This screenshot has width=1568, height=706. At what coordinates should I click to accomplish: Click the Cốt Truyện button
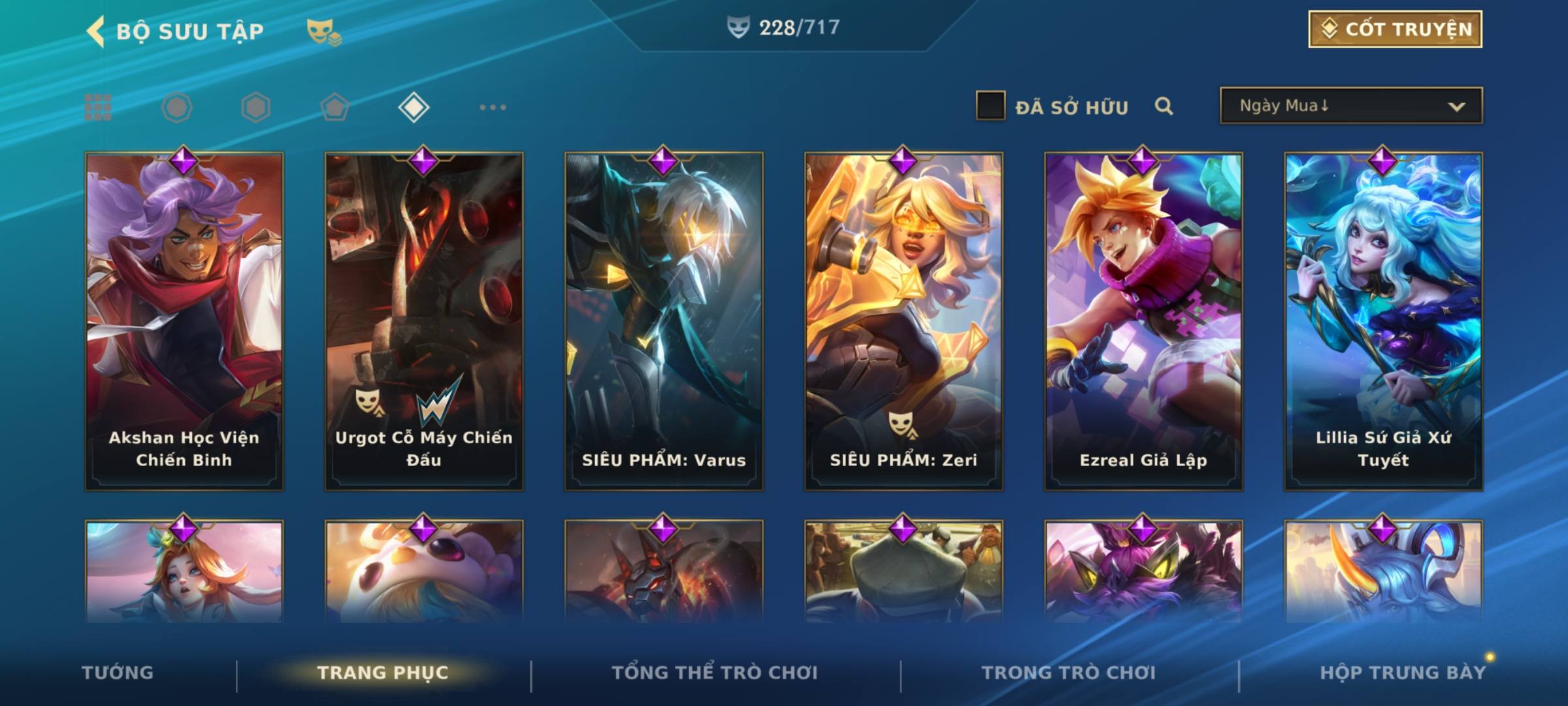[1395, 29]
